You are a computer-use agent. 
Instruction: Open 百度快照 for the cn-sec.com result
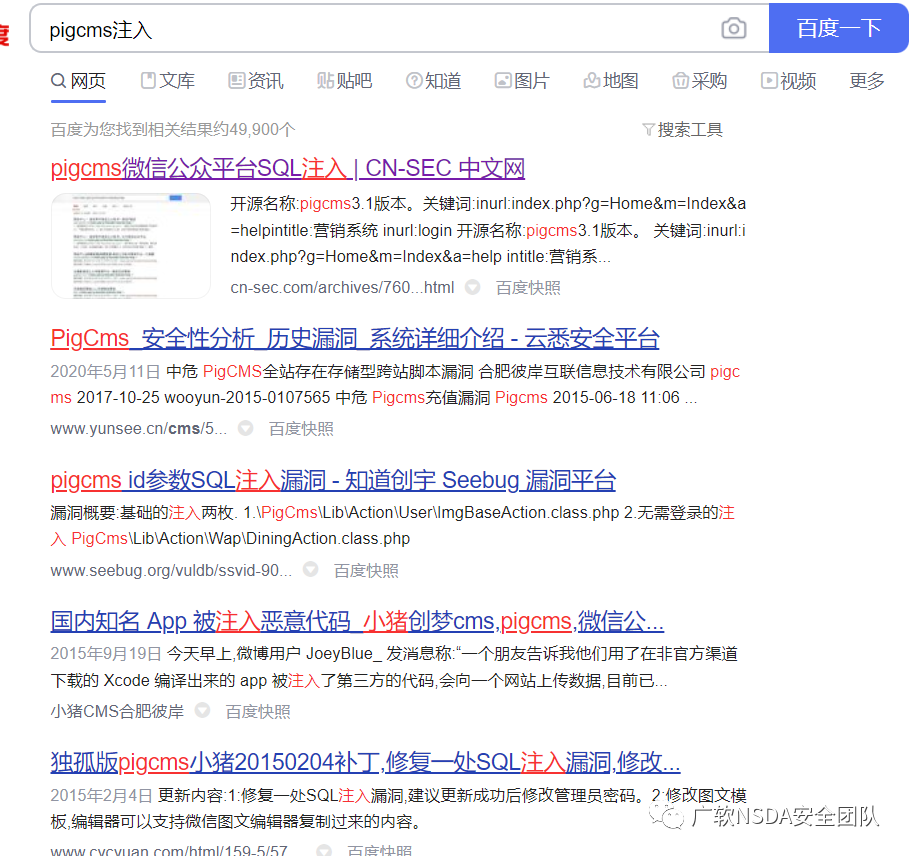click(x=528, y=288)
